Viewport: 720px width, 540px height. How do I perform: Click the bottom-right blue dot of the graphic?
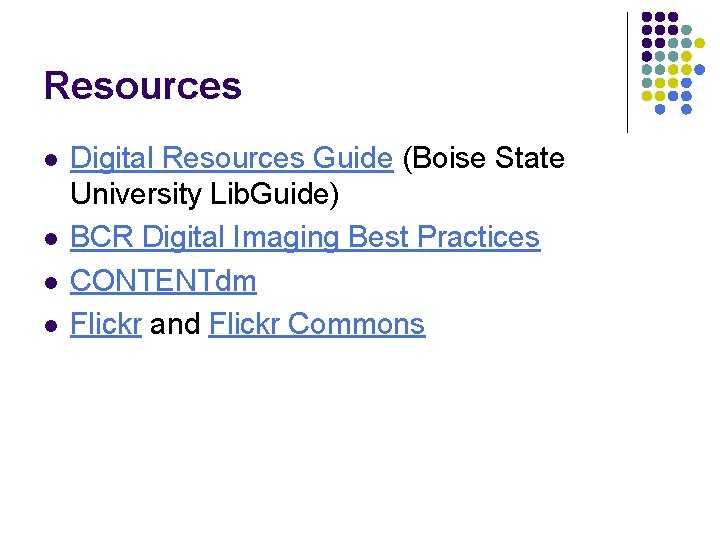(x=686, y=109)
